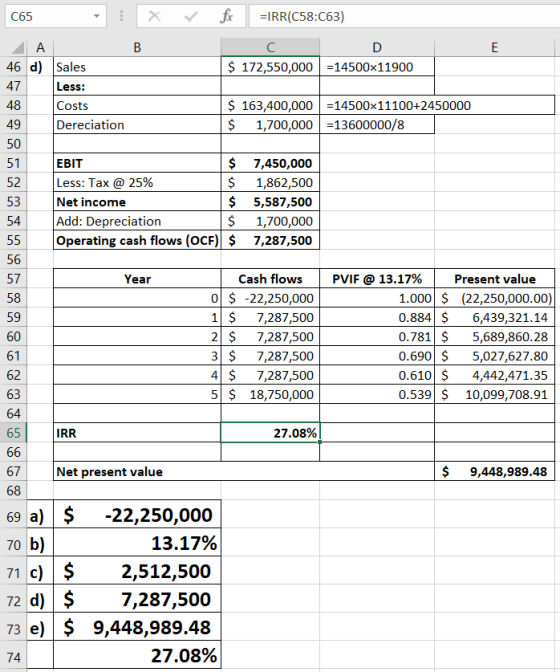The width and height of the screenshot is (560, 672).
Task: Open the Name Box dropdown arrow
Action: [x=97, y=16]
